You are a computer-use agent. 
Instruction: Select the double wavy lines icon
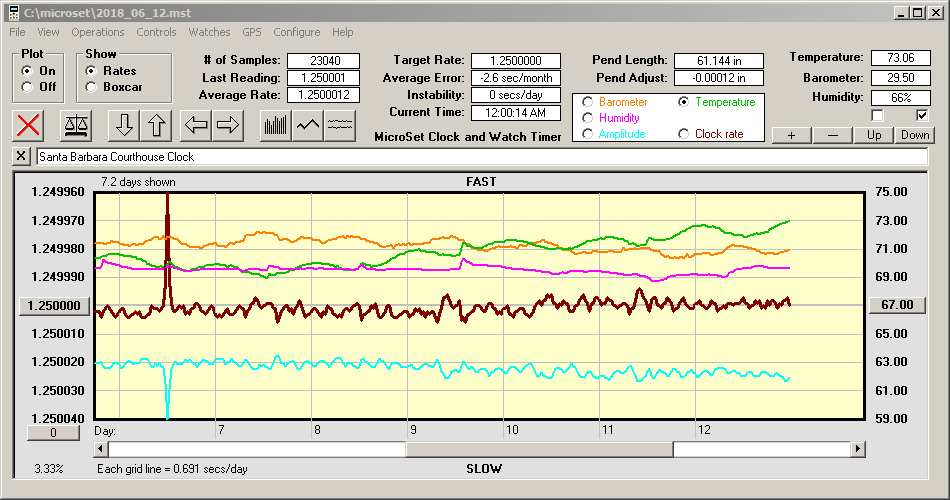coord(341,125)
